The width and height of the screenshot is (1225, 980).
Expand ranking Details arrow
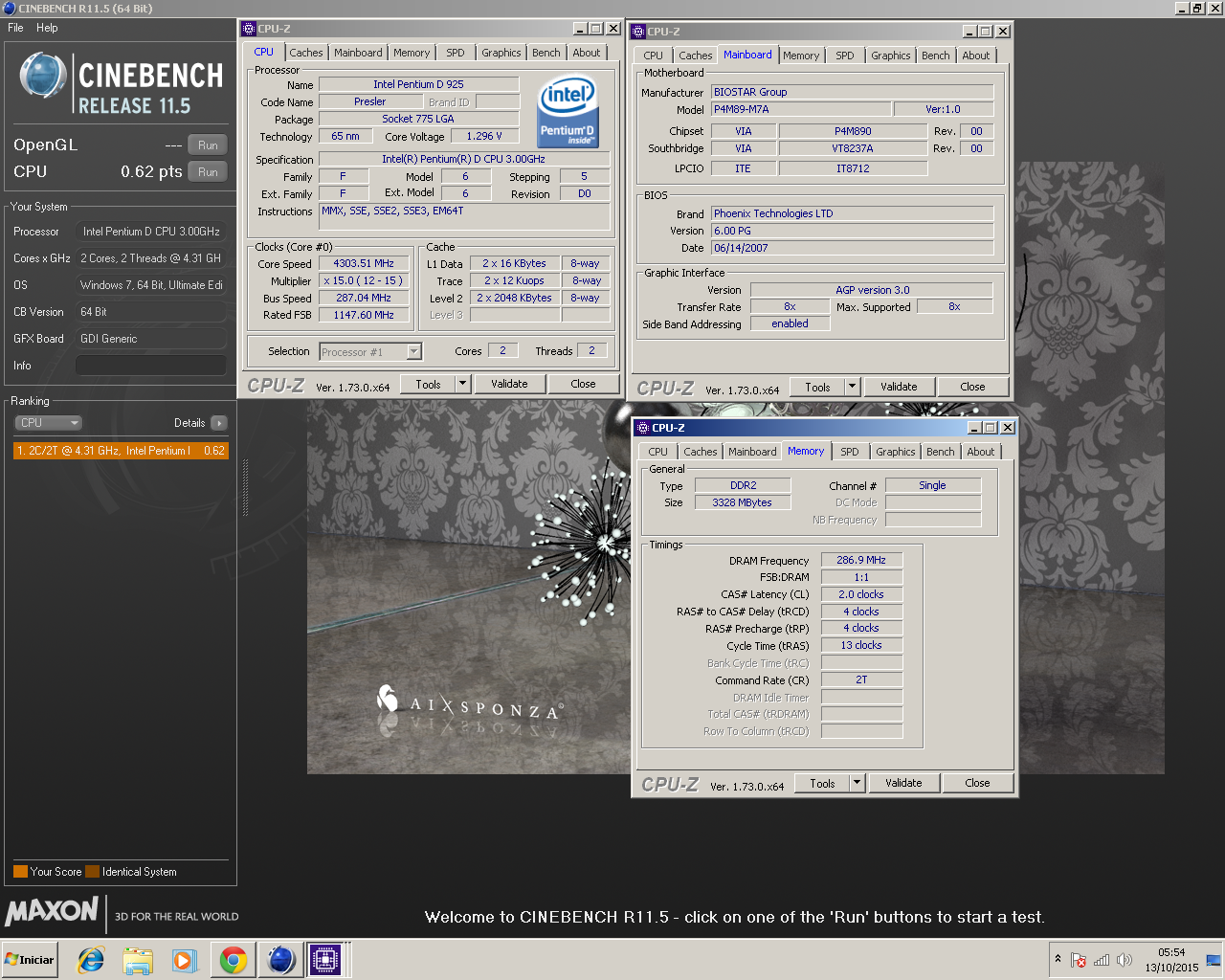219,423
